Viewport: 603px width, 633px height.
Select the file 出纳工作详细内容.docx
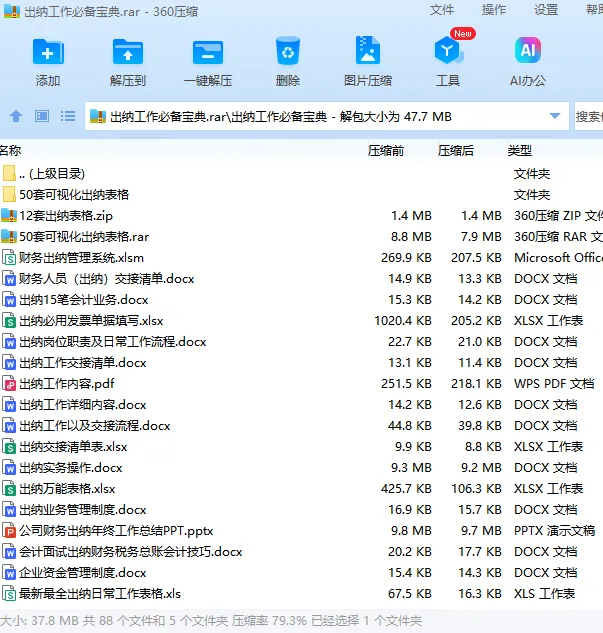[x=83, y=405]
